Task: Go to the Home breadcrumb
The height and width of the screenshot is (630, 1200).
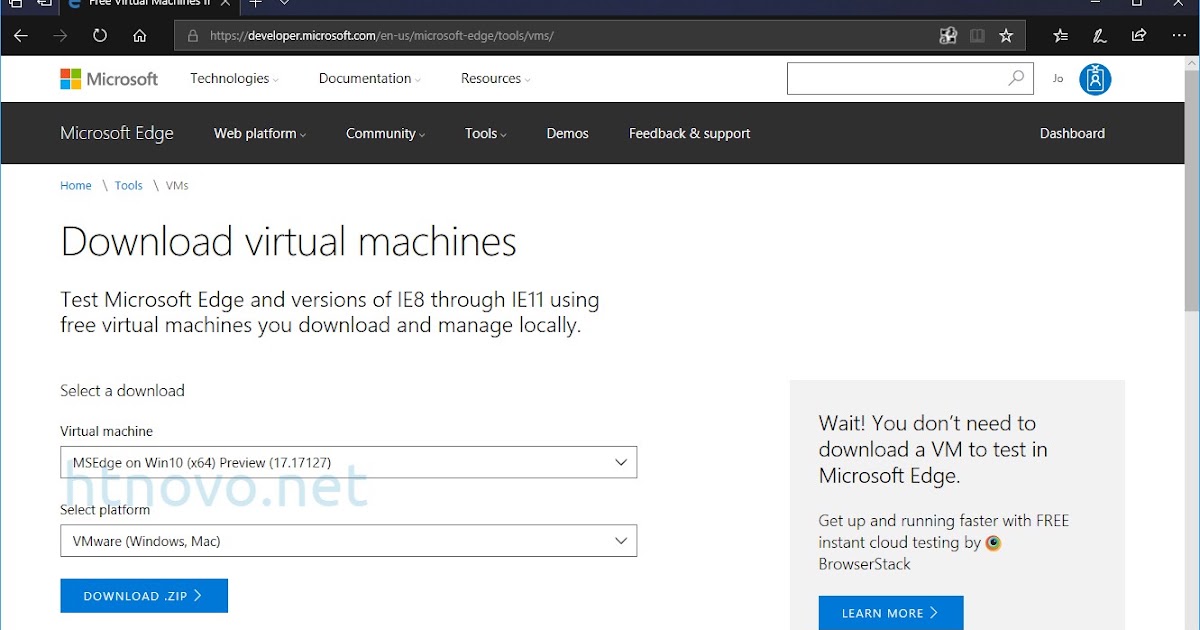Action: [x=76, y=186]
